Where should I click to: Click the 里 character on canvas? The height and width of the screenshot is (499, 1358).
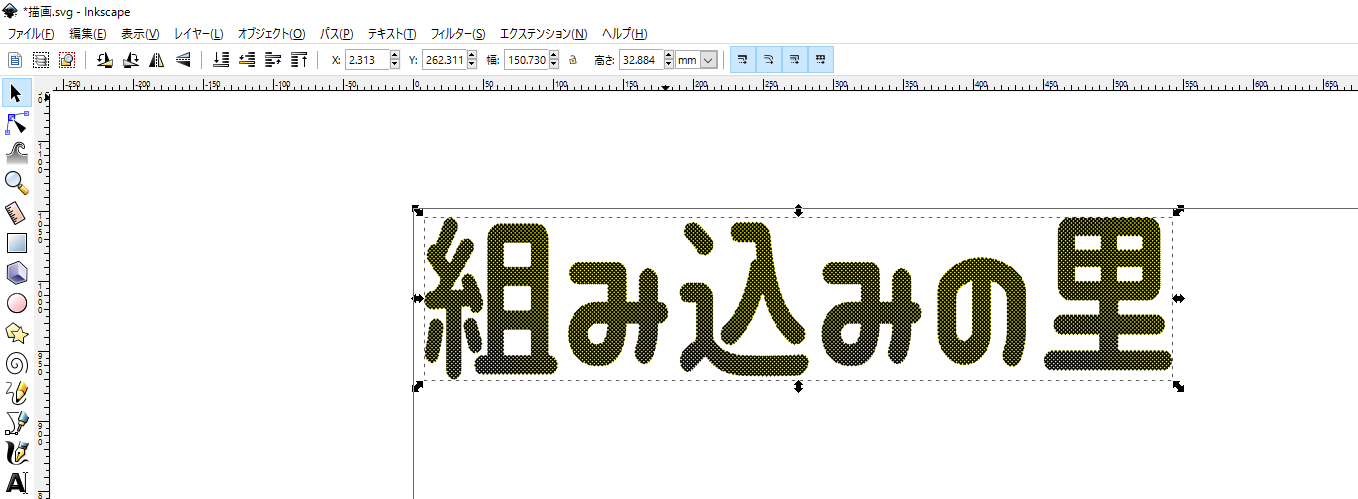pyautogui.click(x=1108, y=295)
